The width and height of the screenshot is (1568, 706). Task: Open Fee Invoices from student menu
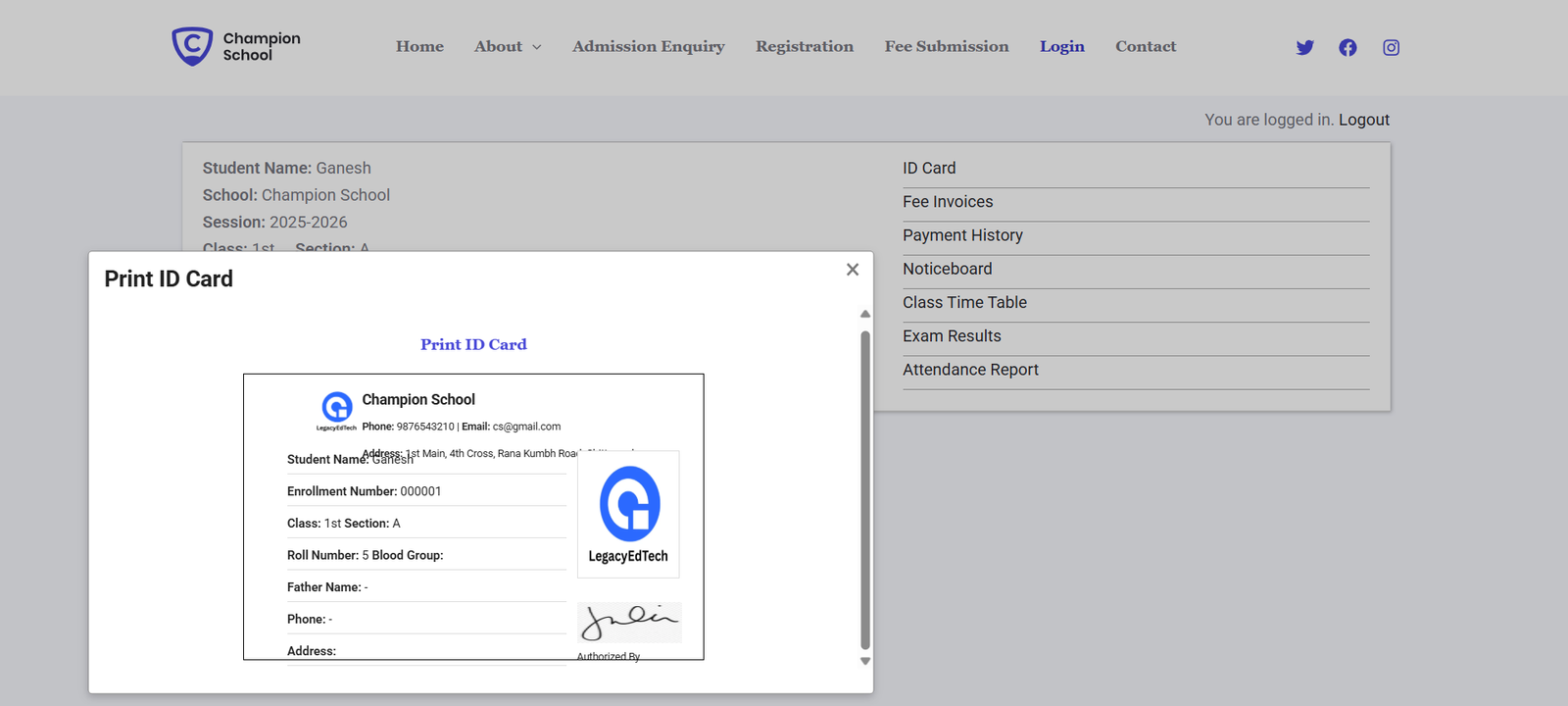948,202
